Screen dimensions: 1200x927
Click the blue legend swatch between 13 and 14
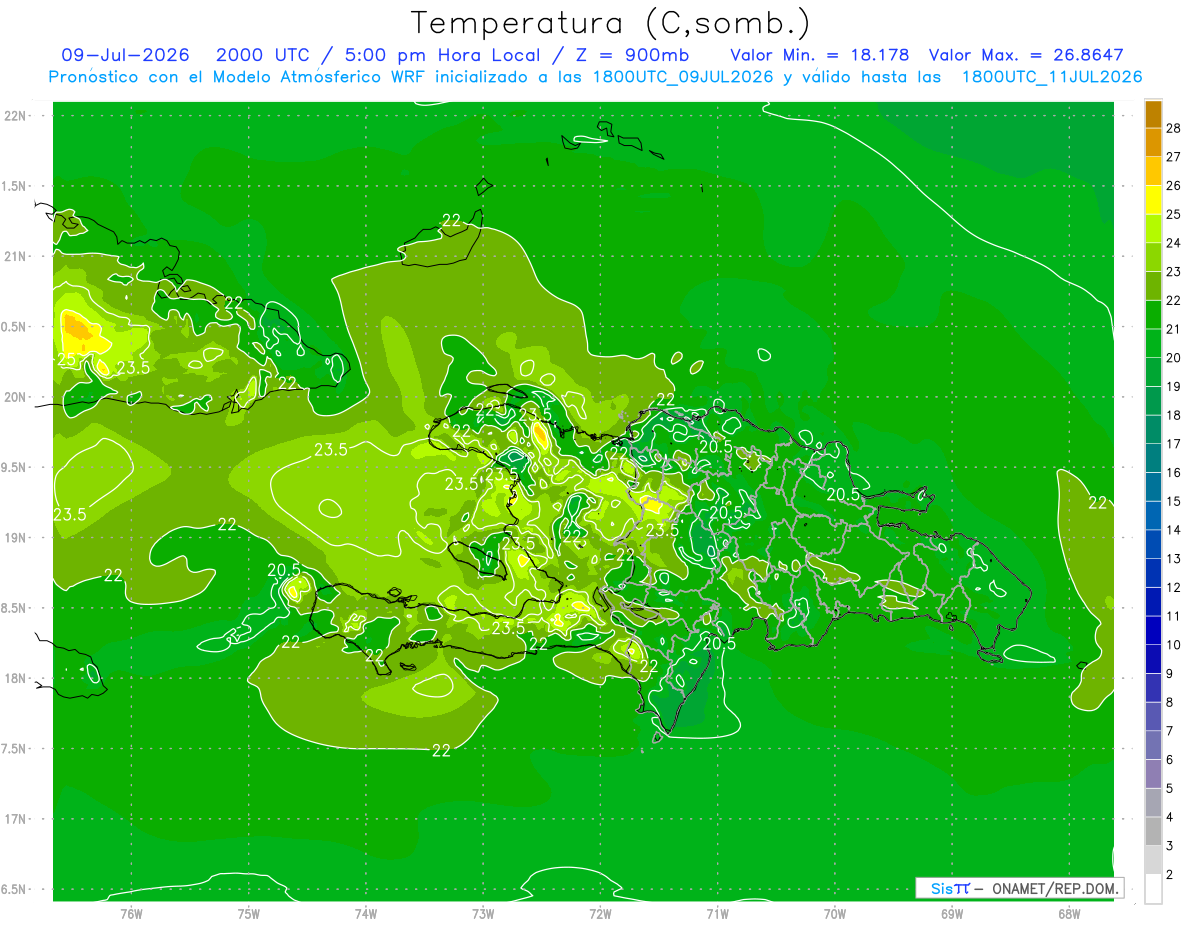tap(1153, 544)
